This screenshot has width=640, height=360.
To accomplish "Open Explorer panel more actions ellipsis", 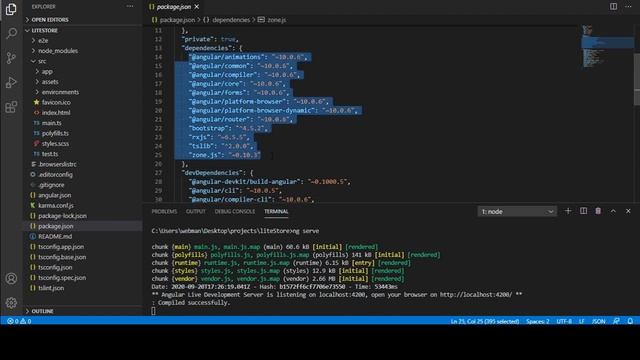I will click(130, 7).
